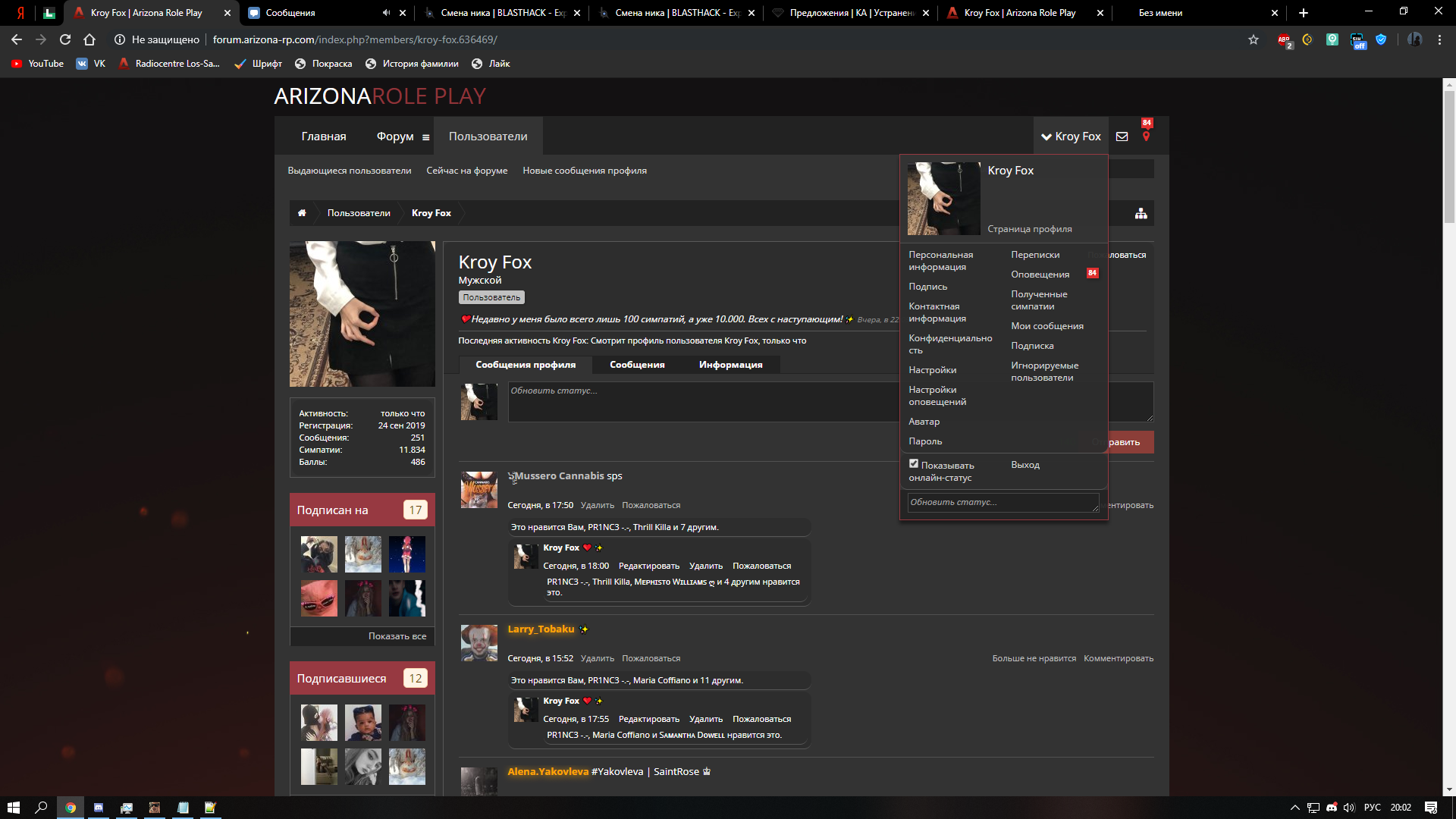Click Выход to log out

point(1025,465)
